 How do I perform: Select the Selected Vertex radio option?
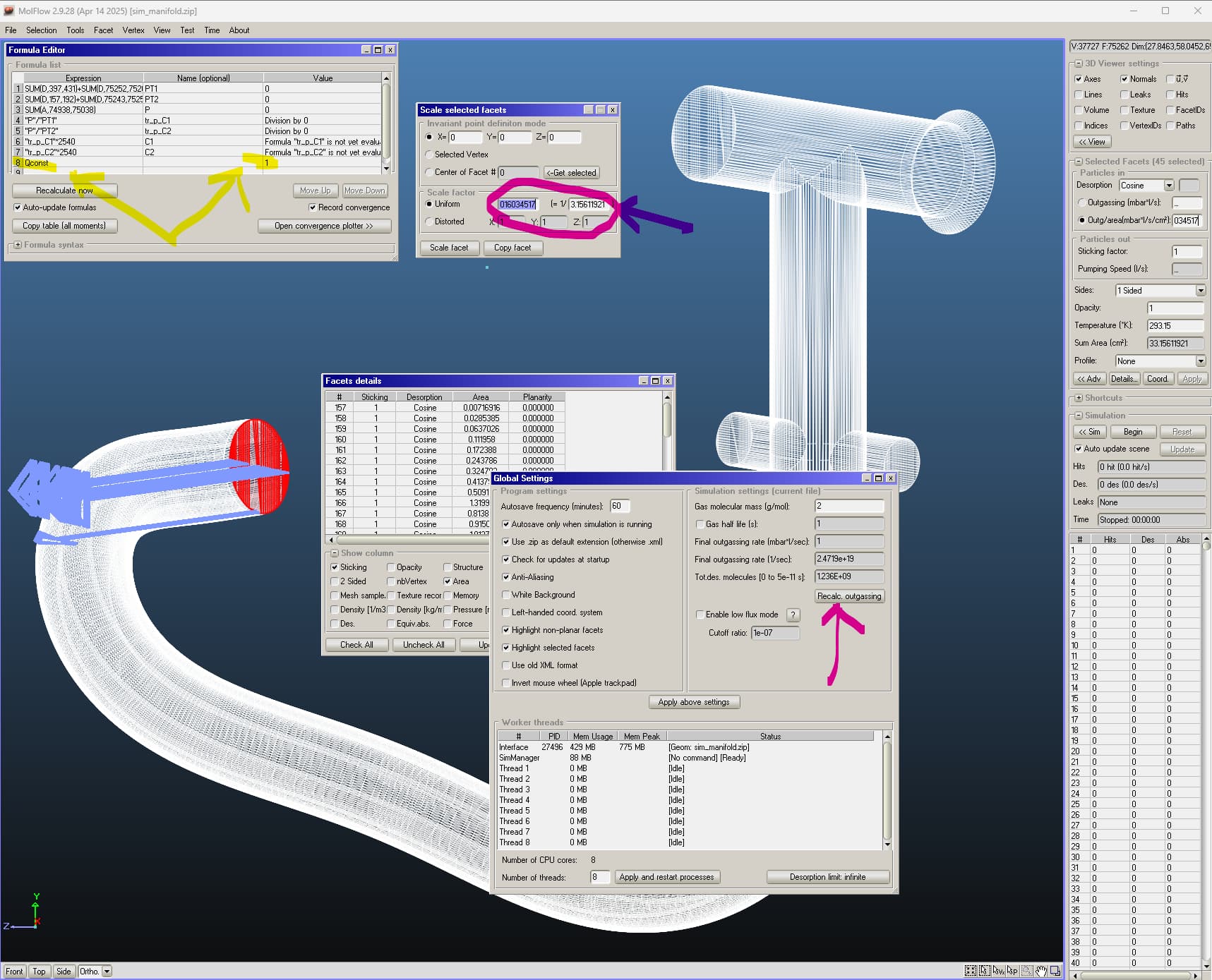coord(428,155)
